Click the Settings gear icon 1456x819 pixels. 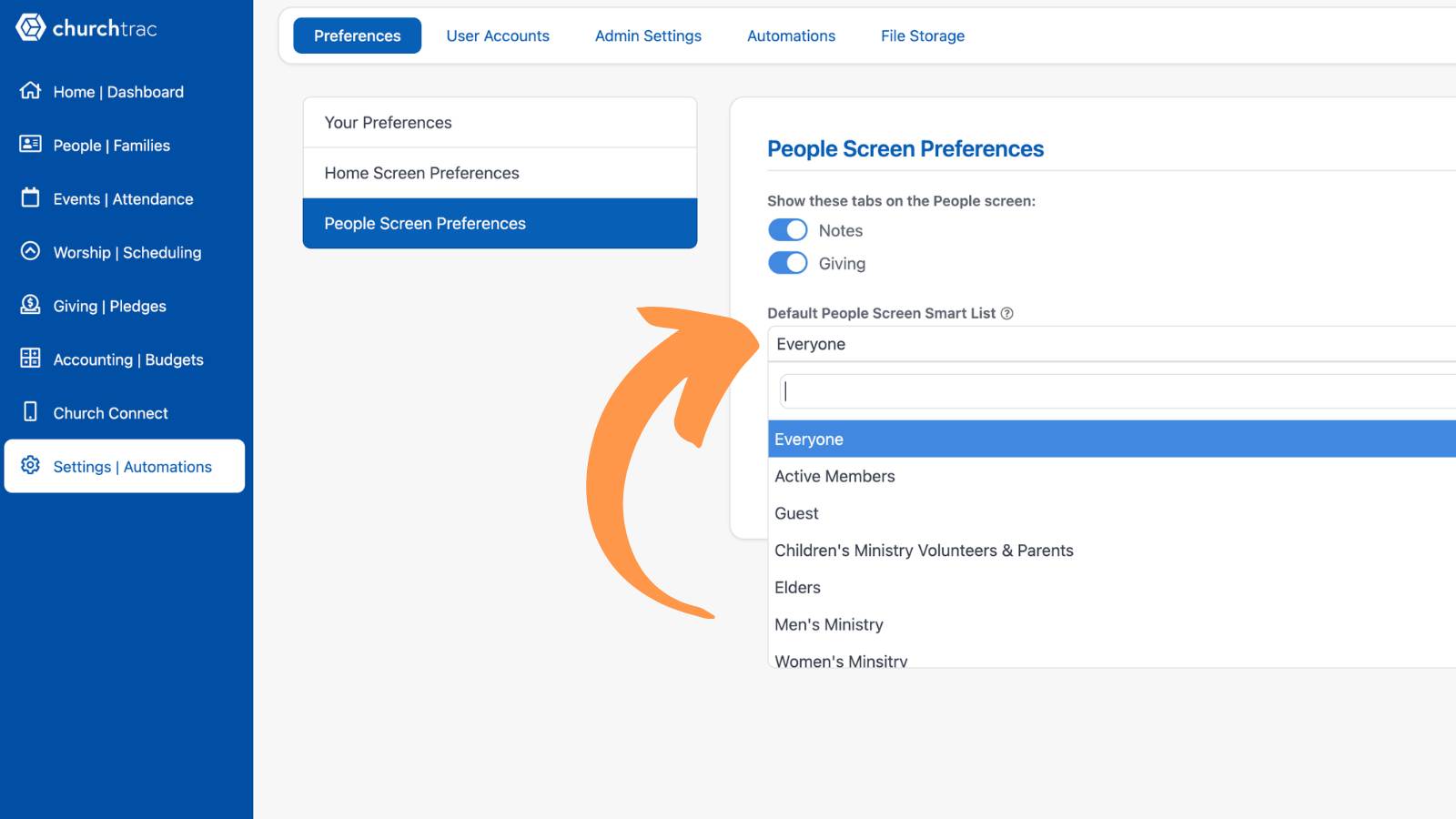[x=30, y=465]
